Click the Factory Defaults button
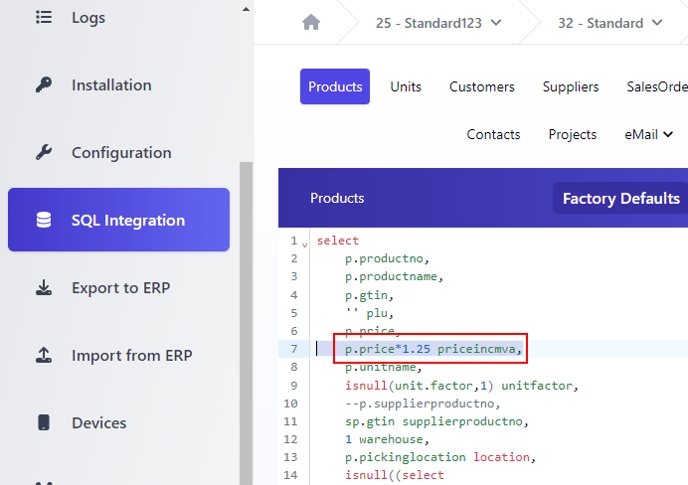The width and height of the screenshot is (688, 485). click(x=621, y=198)
